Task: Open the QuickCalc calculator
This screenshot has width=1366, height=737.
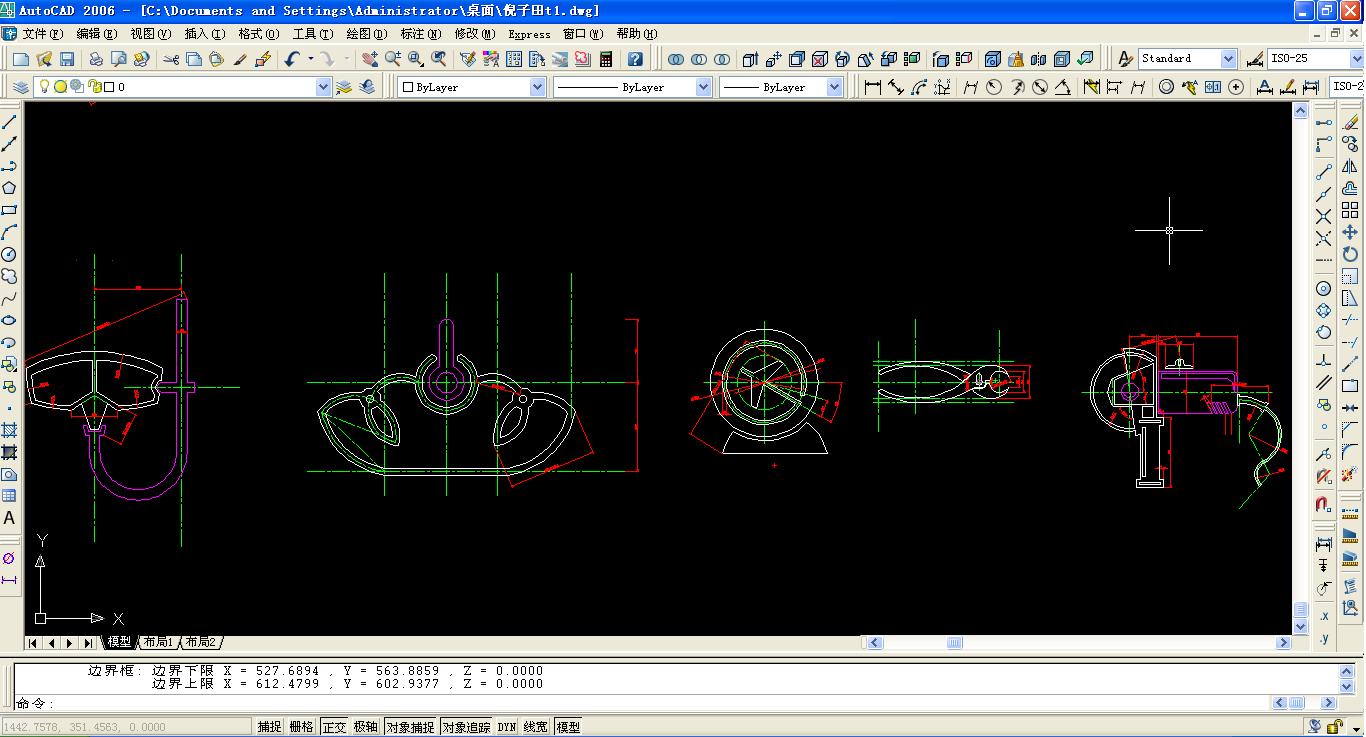Action: pyautogui.click(x=606, y=60)
